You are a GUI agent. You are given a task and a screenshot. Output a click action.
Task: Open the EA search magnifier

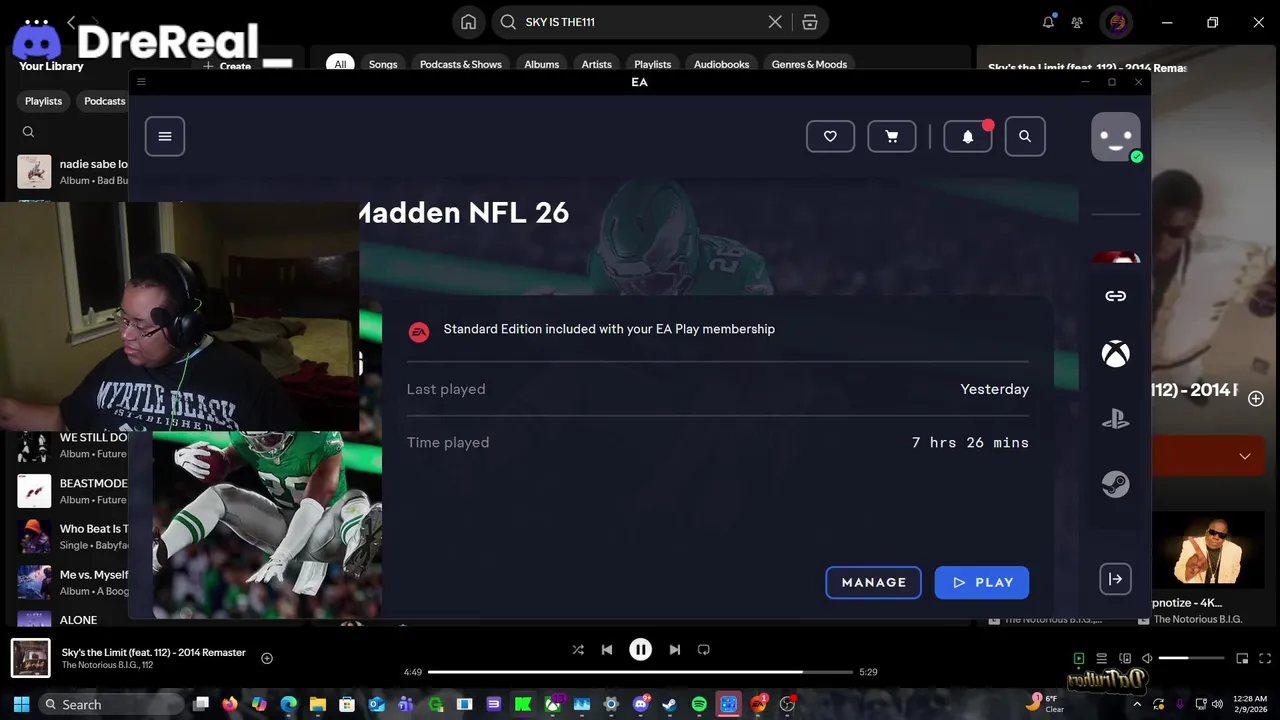coord(1025,136)
